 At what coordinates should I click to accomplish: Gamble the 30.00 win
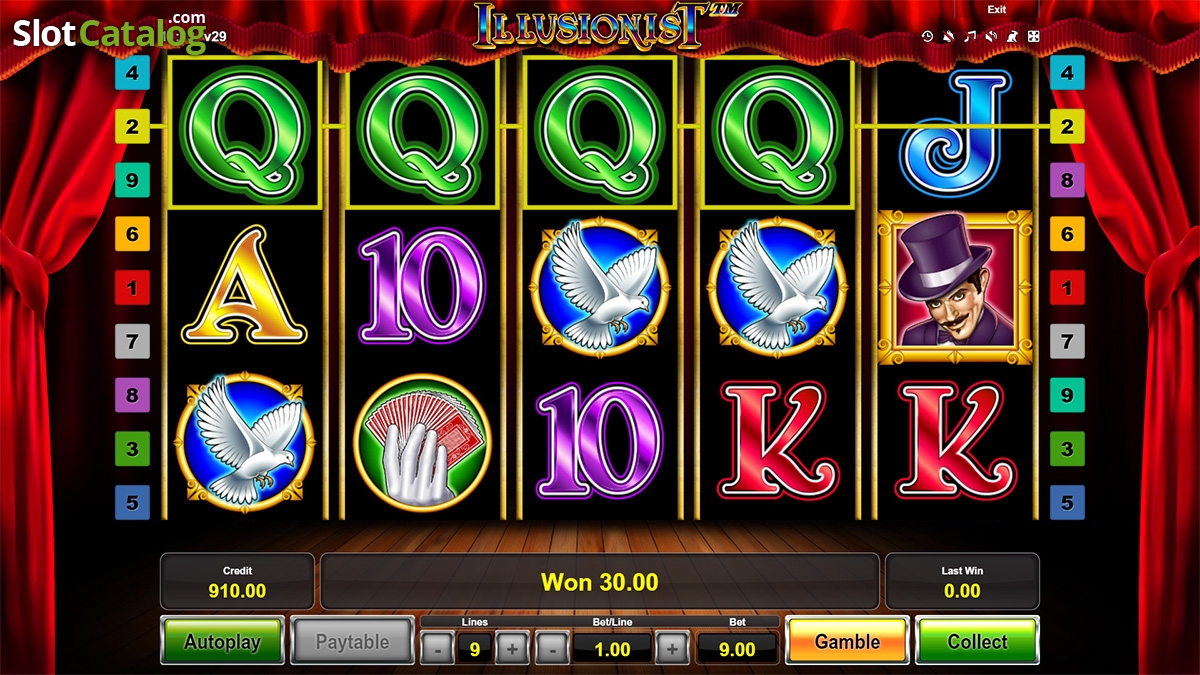pyautogui.click(x=848, y=642)
